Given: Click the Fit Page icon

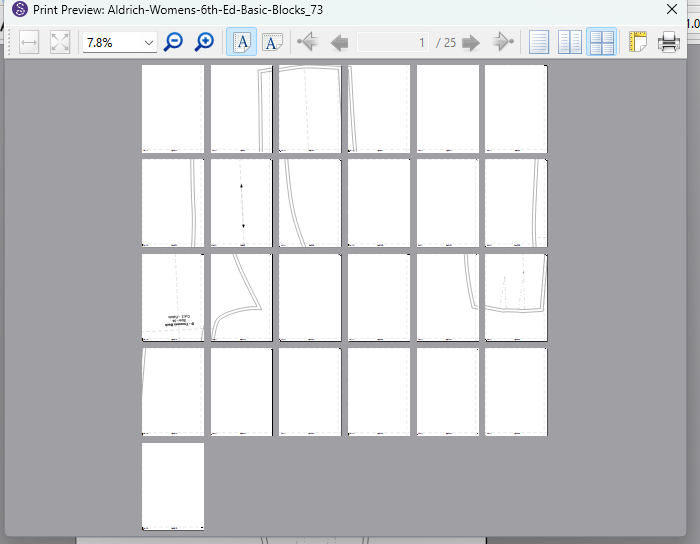Looking at the screenshot, I should (x=60, y=43).
